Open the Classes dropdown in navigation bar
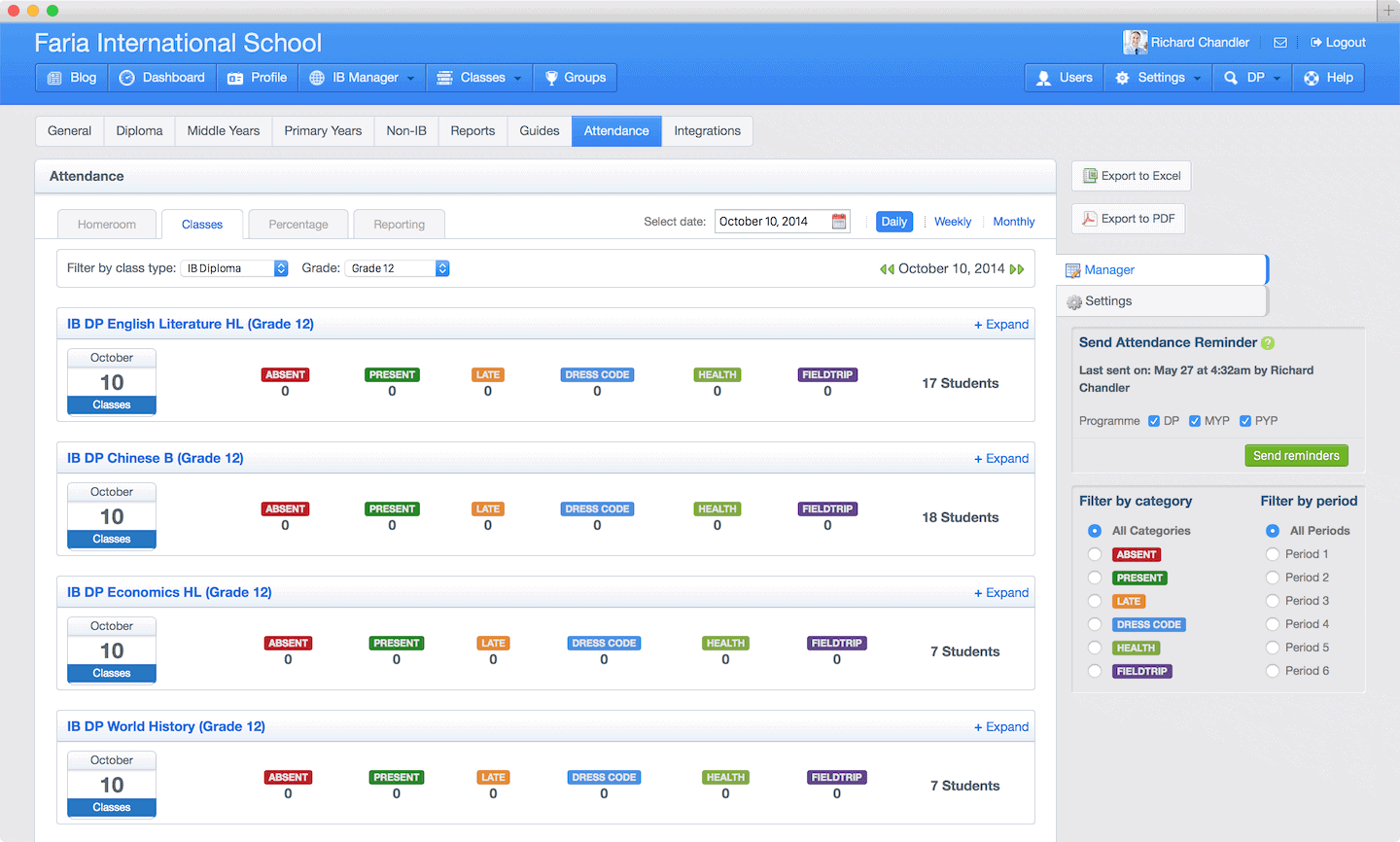The width and height of the screenshot is (1400, 842). point(480,78)
